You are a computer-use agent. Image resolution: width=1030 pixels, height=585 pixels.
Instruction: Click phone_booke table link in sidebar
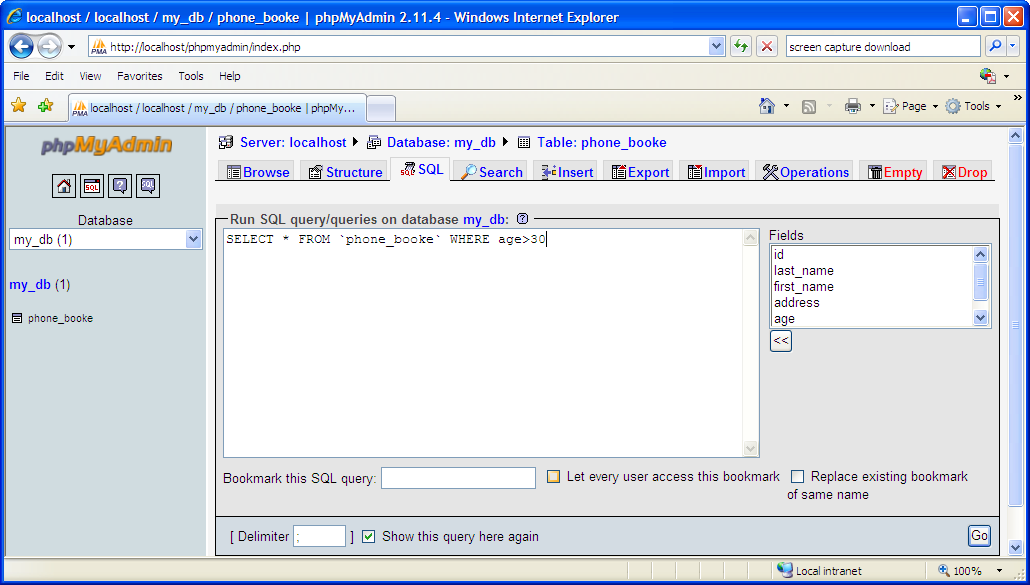pos(60,318)
